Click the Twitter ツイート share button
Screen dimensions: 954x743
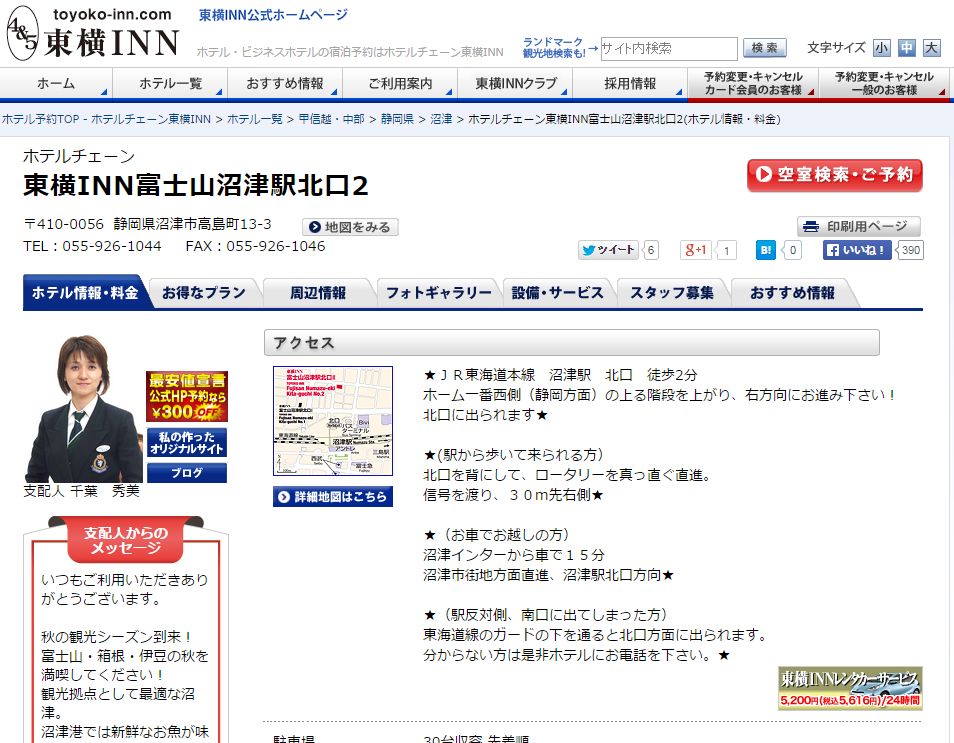point(608,250)
